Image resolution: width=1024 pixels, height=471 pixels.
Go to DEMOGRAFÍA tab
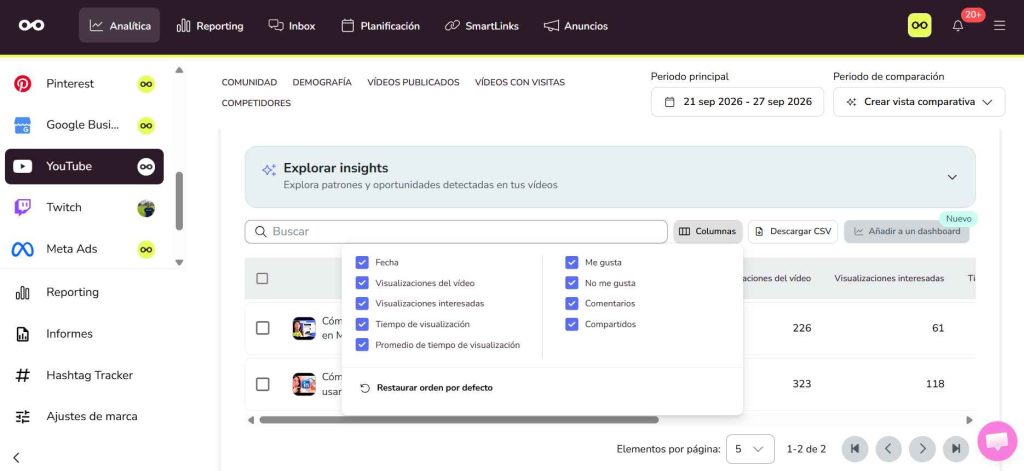point(322,82)
